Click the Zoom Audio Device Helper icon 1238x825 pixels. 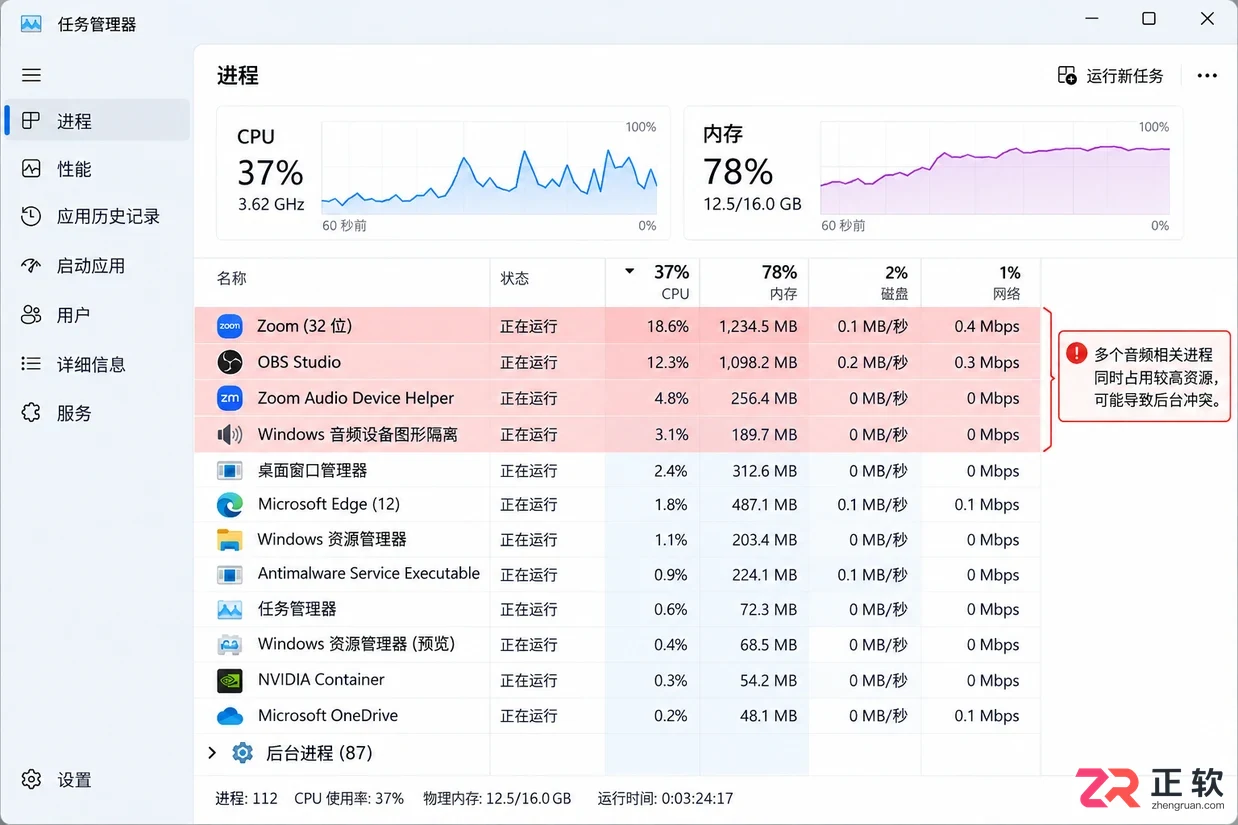(x=230, y=398)
